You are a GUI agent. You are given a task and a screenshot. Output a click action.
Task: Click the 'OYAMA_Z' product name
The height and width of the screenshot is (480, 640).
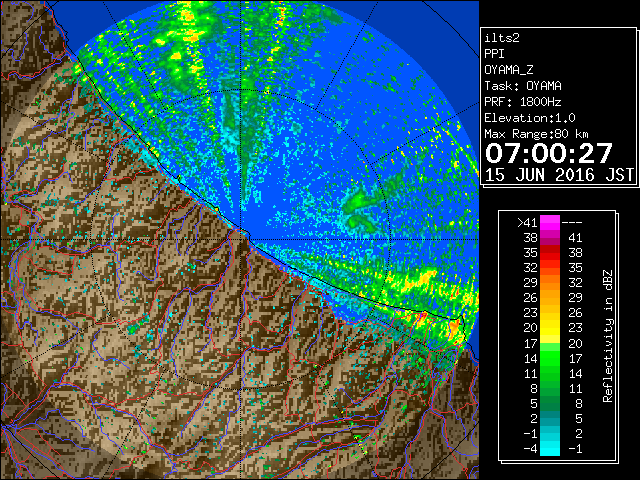[509, 70]
